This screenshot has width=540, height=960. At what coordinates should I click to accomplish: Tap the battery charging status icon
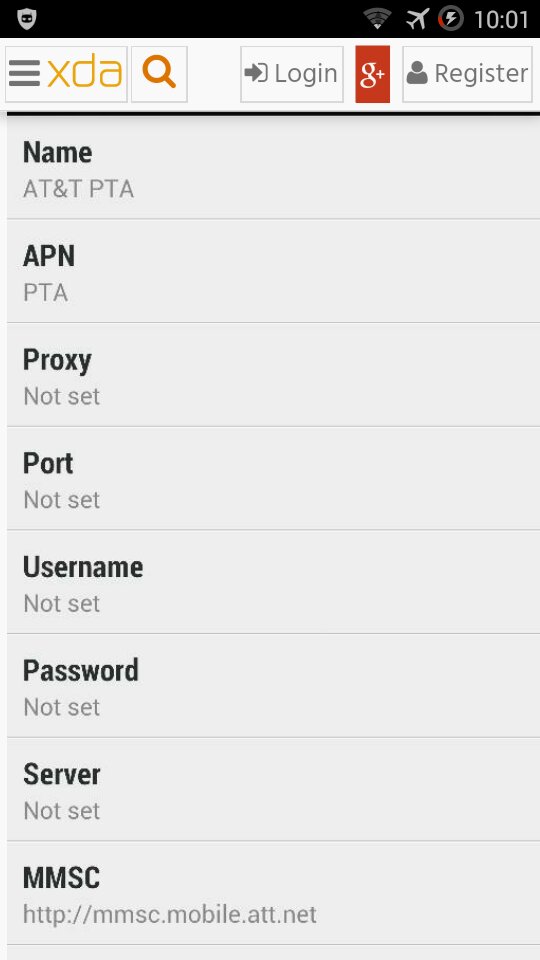tap(451, 18)
